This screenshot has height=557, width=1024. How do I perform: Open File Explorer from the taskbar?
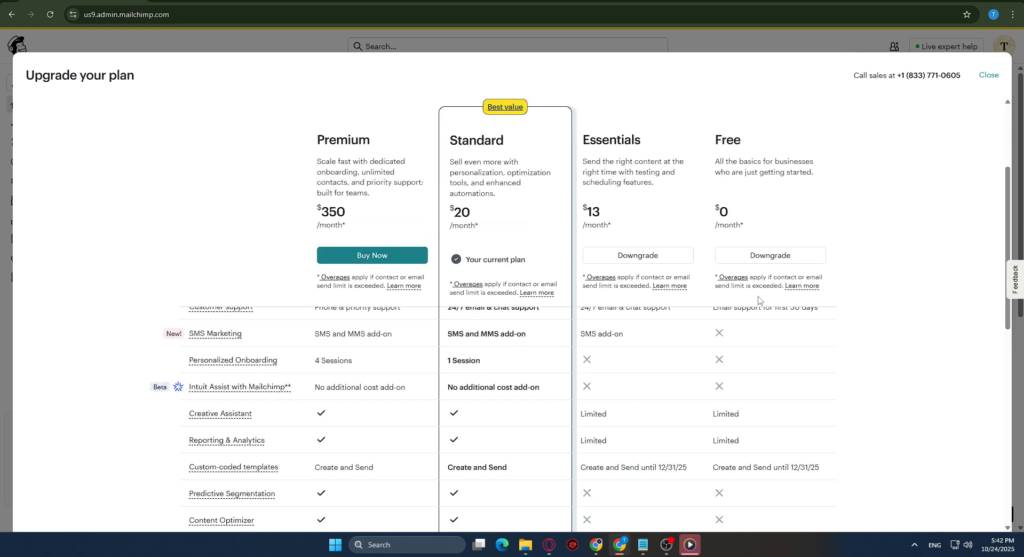coord(525,545)
